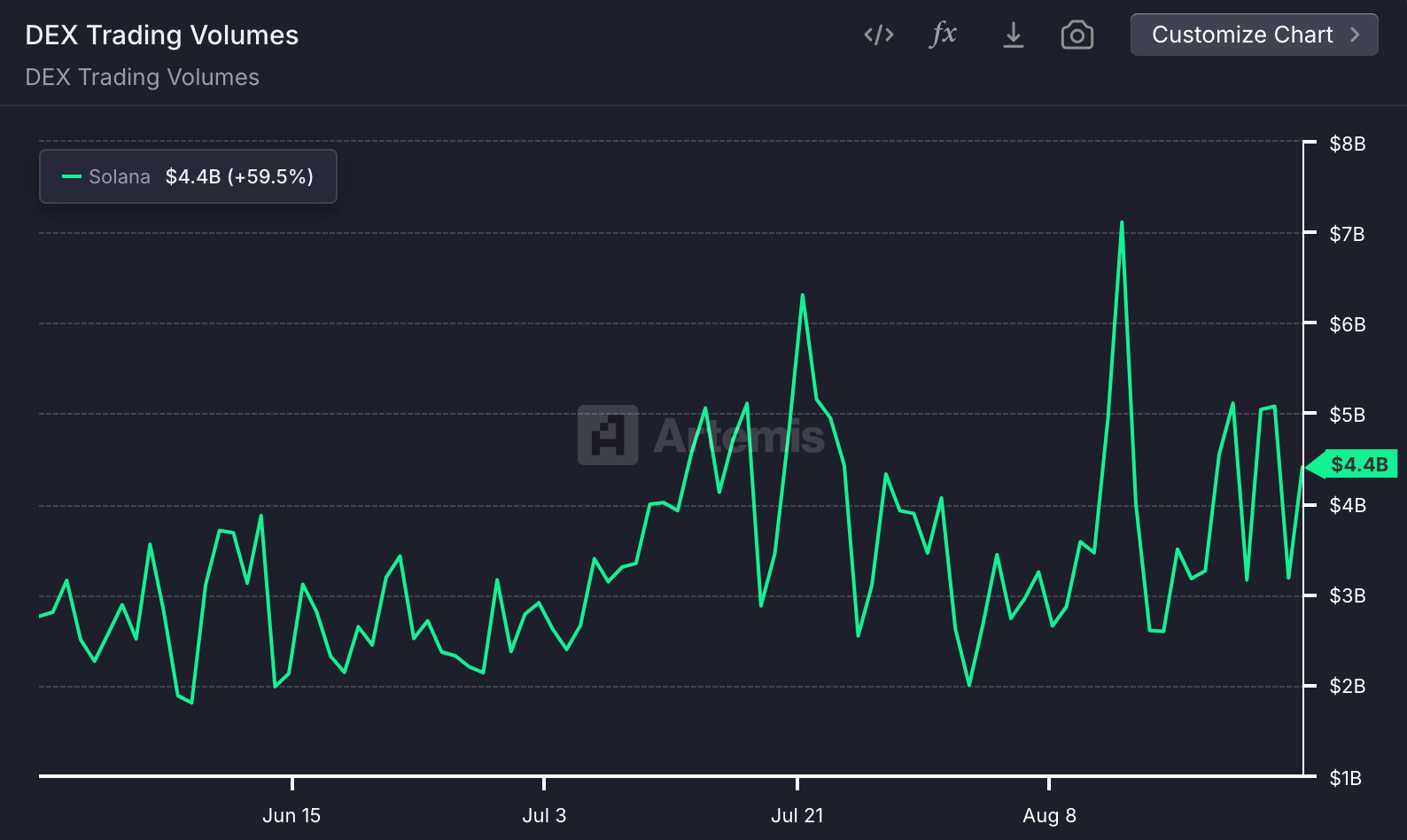Take a chart screenshot with camera icon
The image size is (1407, 840).
pos(1077,35)
